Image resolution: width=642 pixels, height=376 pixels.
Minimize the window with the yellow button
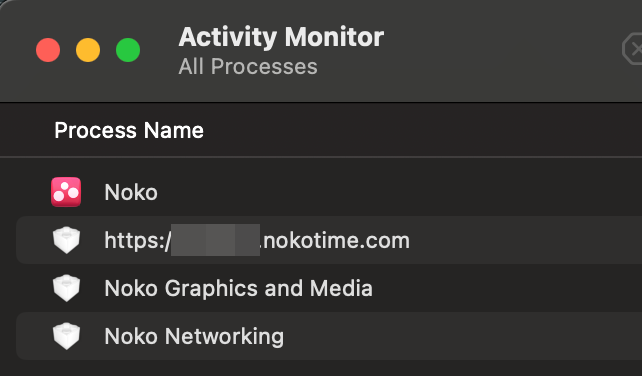(88, 50)
